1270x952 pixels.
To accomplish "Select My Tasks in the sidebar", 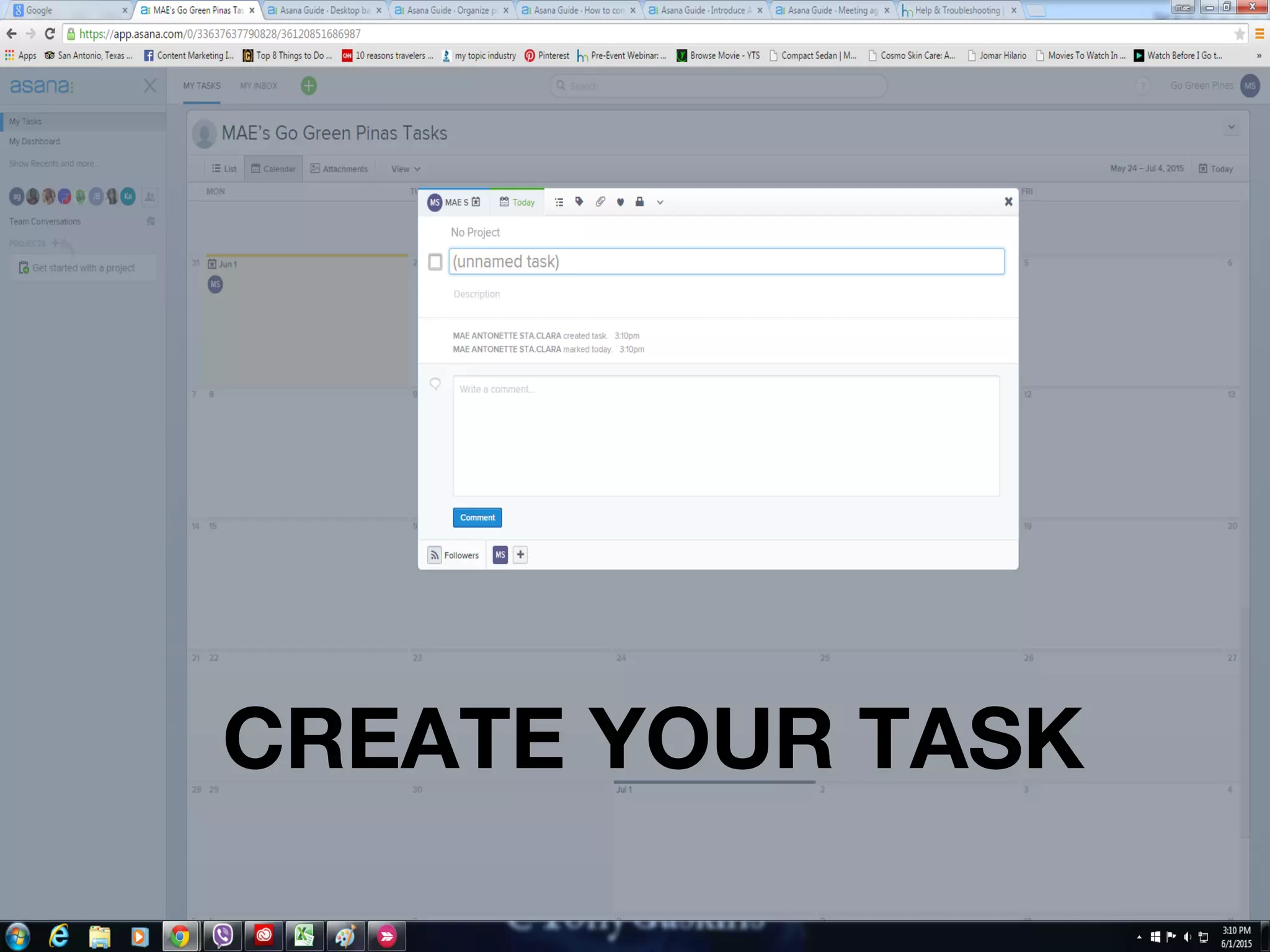I will [83, 121].
